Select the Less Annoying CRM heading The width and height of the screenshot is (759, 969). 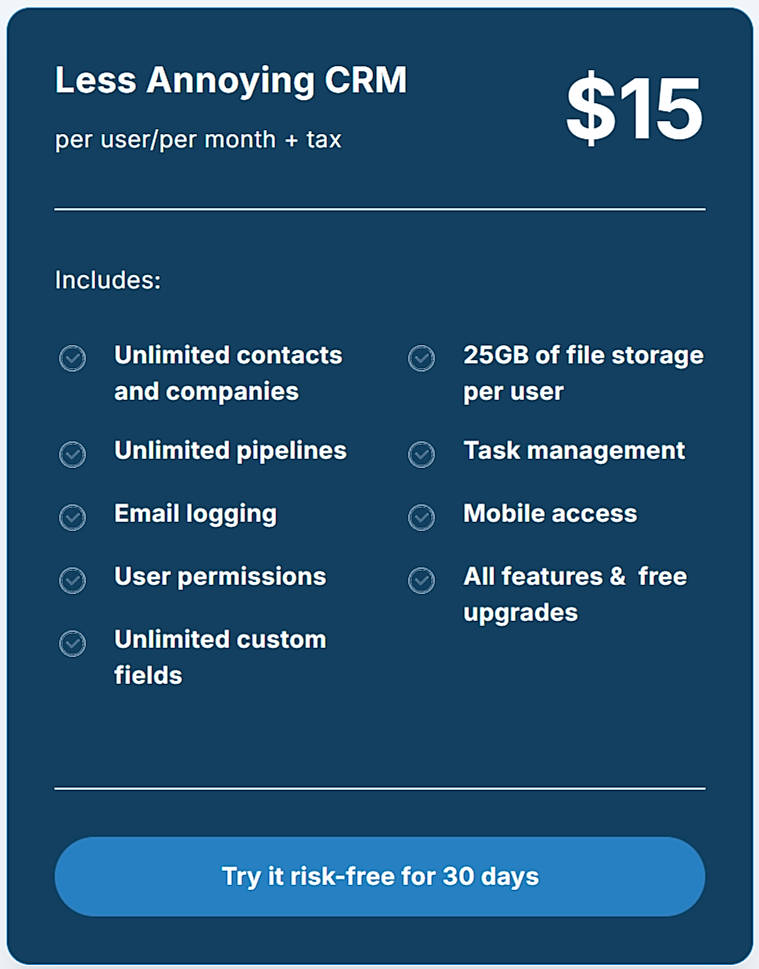pos(232,80)
